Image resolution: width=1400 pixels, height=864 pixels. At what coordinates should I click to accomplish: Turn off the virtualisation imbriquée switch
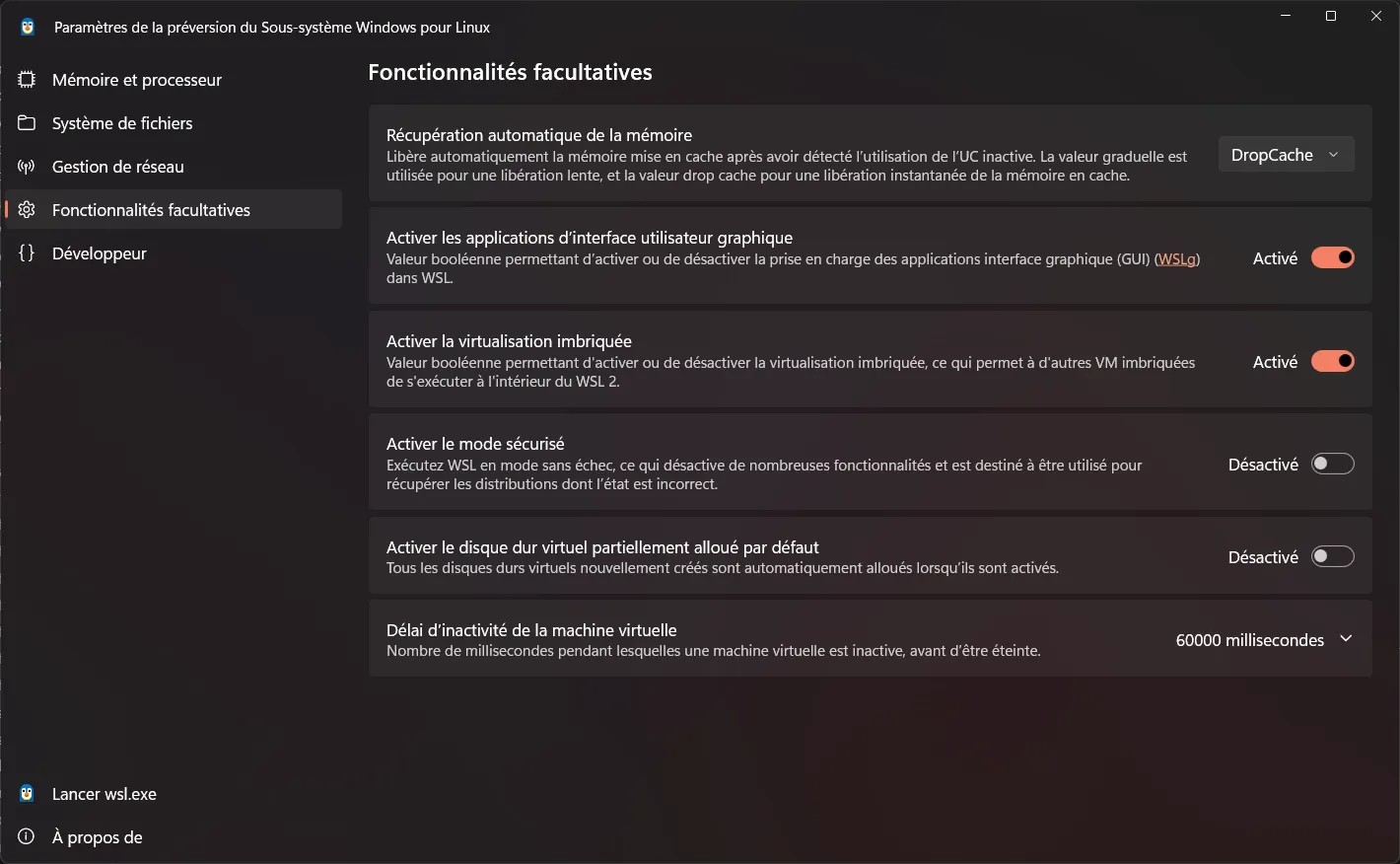click(x=1333, y=361)
